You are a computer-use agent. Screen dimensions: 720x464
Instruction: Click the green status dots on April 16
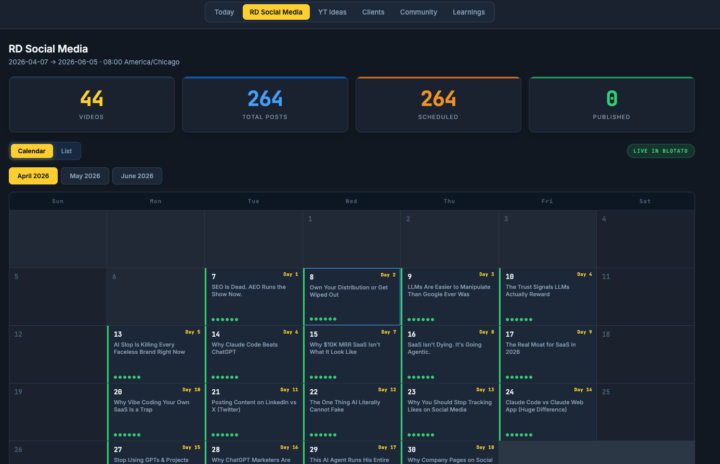(421, 377)
